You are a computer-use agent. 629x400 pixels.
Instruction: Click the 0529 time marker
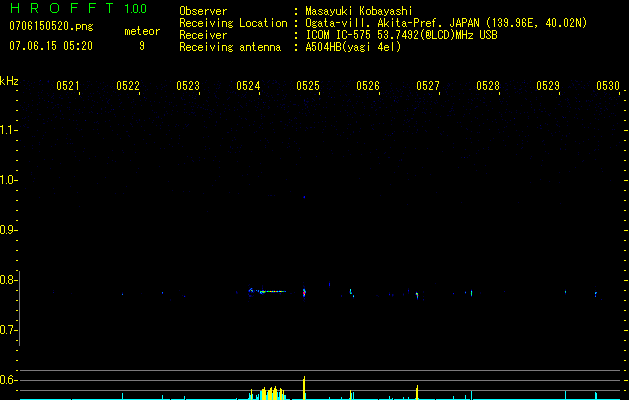point(548,86)
